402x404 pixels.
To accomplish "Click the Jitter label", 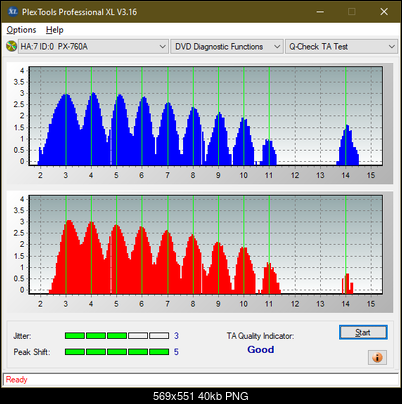I will point(22,336).
